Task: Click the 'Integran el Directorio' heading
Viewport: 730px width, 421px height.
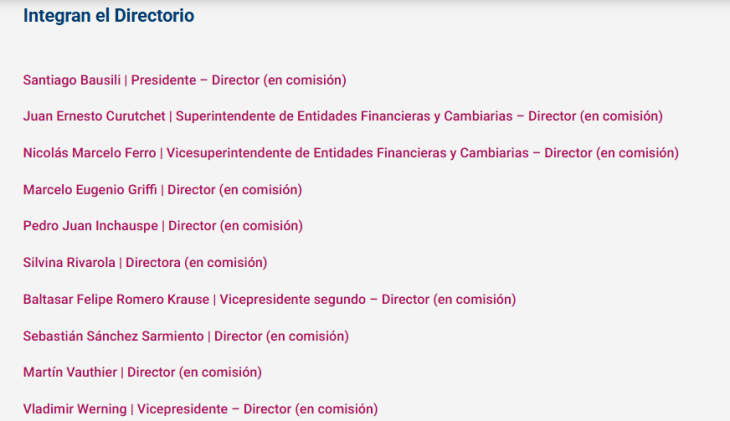Action: (x=109, y=16)
